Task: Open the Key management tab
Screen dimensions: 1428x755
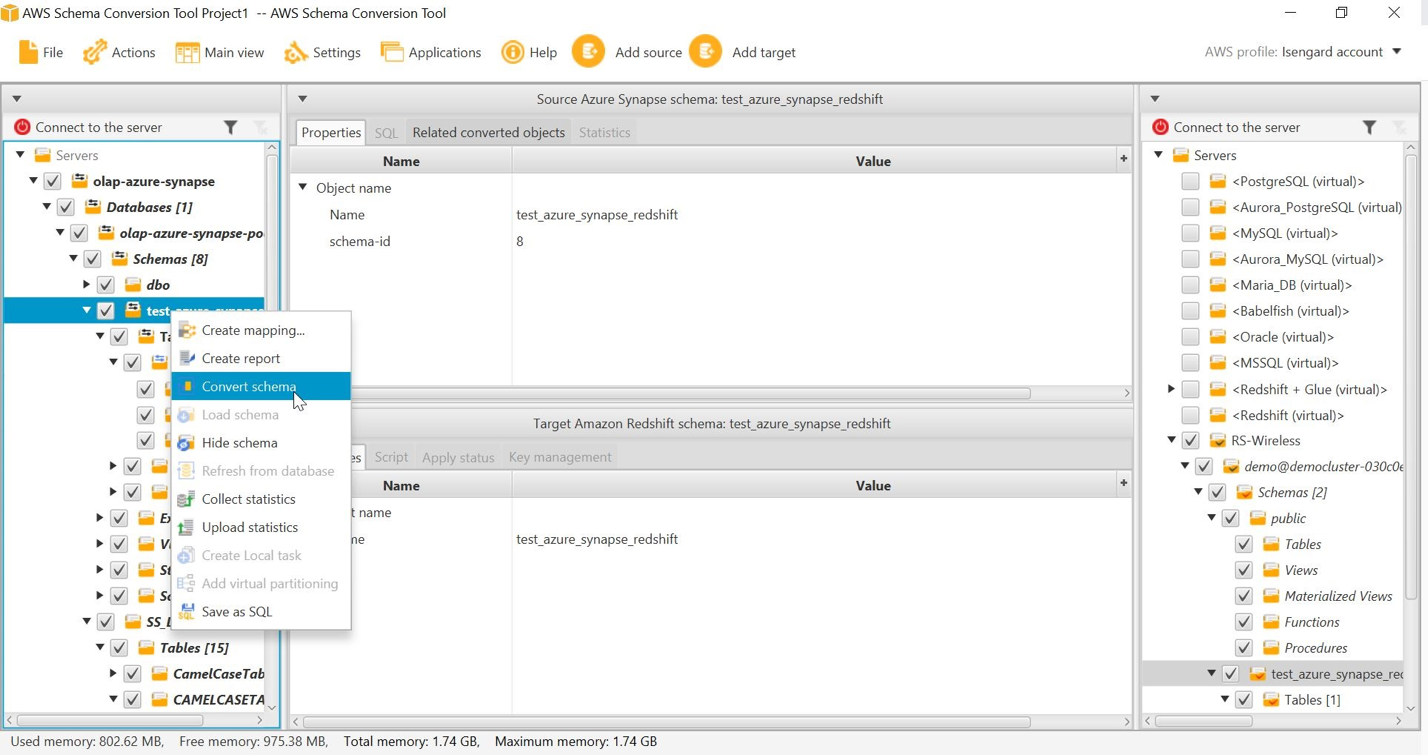Action: coord(560,457)
